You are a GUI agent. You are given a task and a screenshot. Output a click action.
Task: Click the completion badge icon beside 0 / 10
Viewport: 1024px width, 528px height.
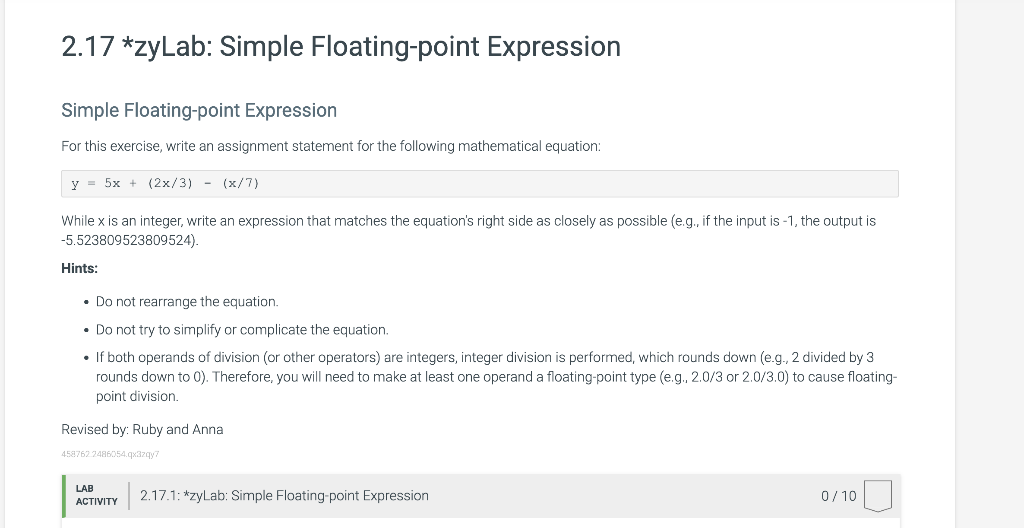[x=878, y=496]
